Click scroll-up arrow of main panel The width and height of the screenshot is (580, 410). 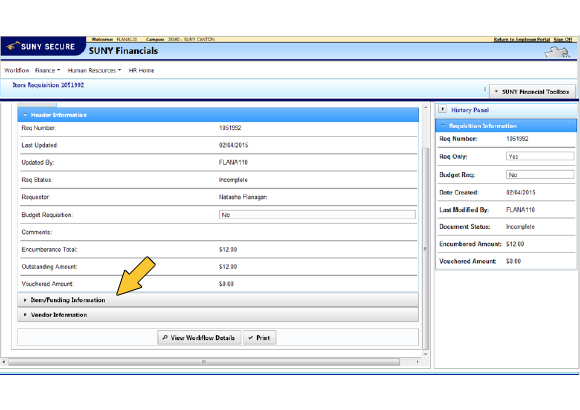[425, 107]
